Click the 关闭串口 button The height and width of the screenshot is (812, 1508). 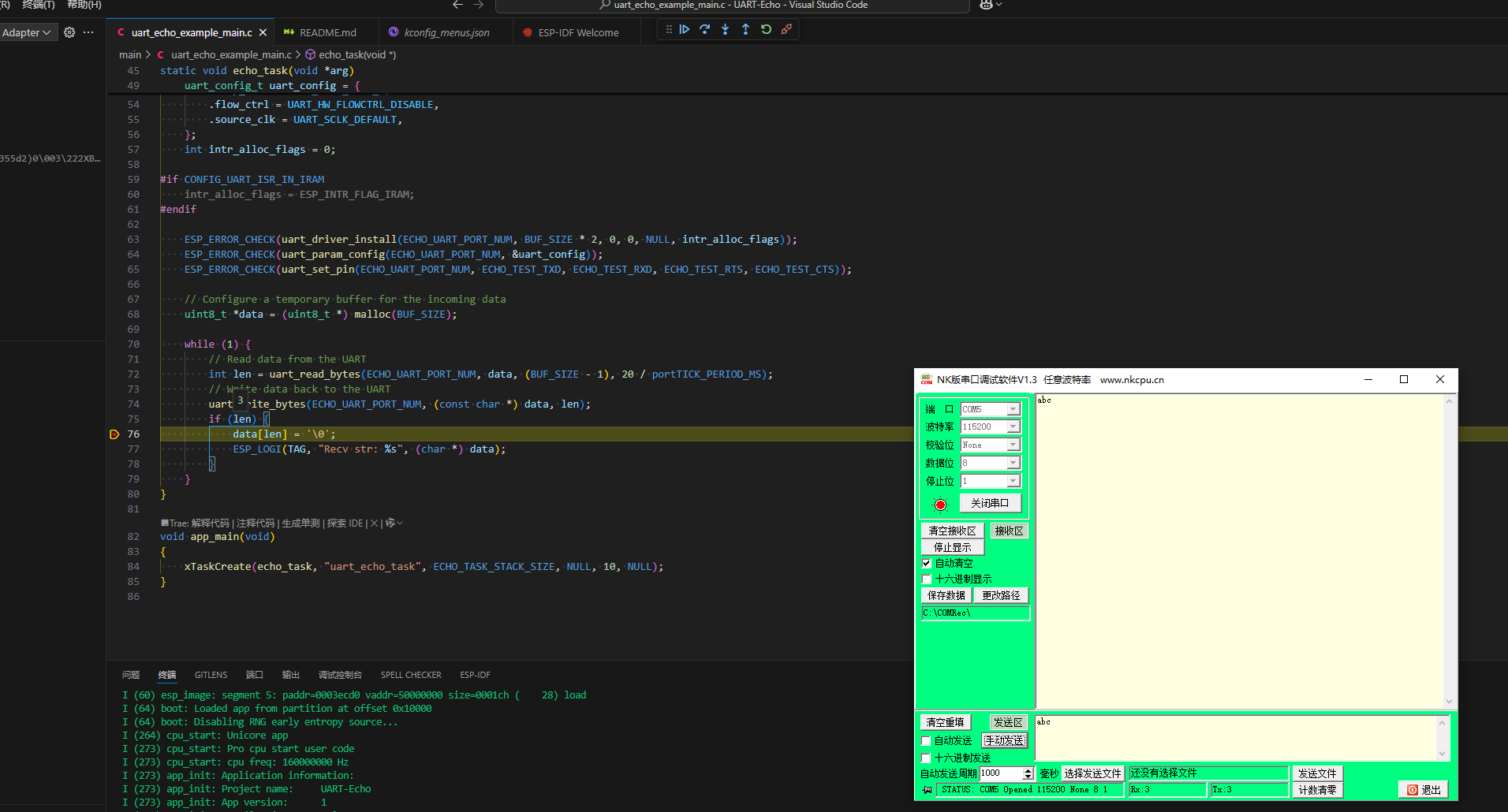pos(990,503)
